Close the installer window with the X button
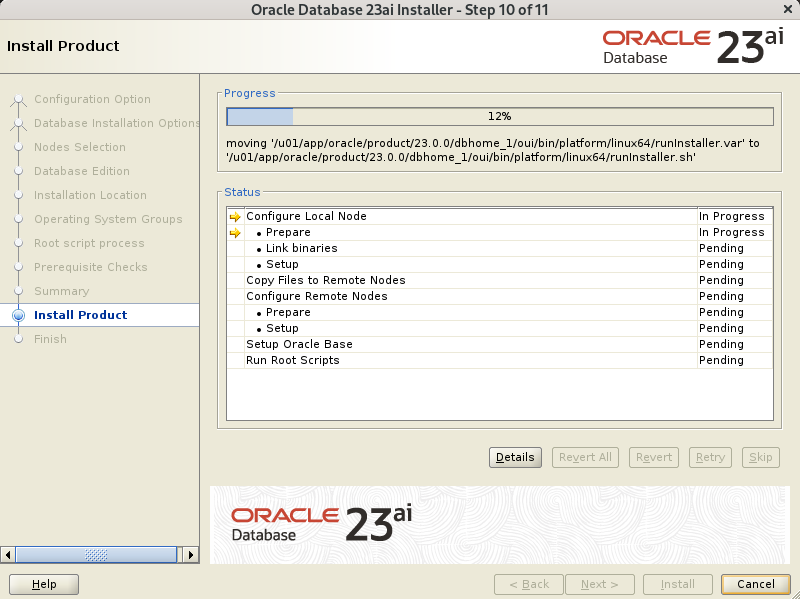This screenshot has width=800, height=599. tap(788, 9)
